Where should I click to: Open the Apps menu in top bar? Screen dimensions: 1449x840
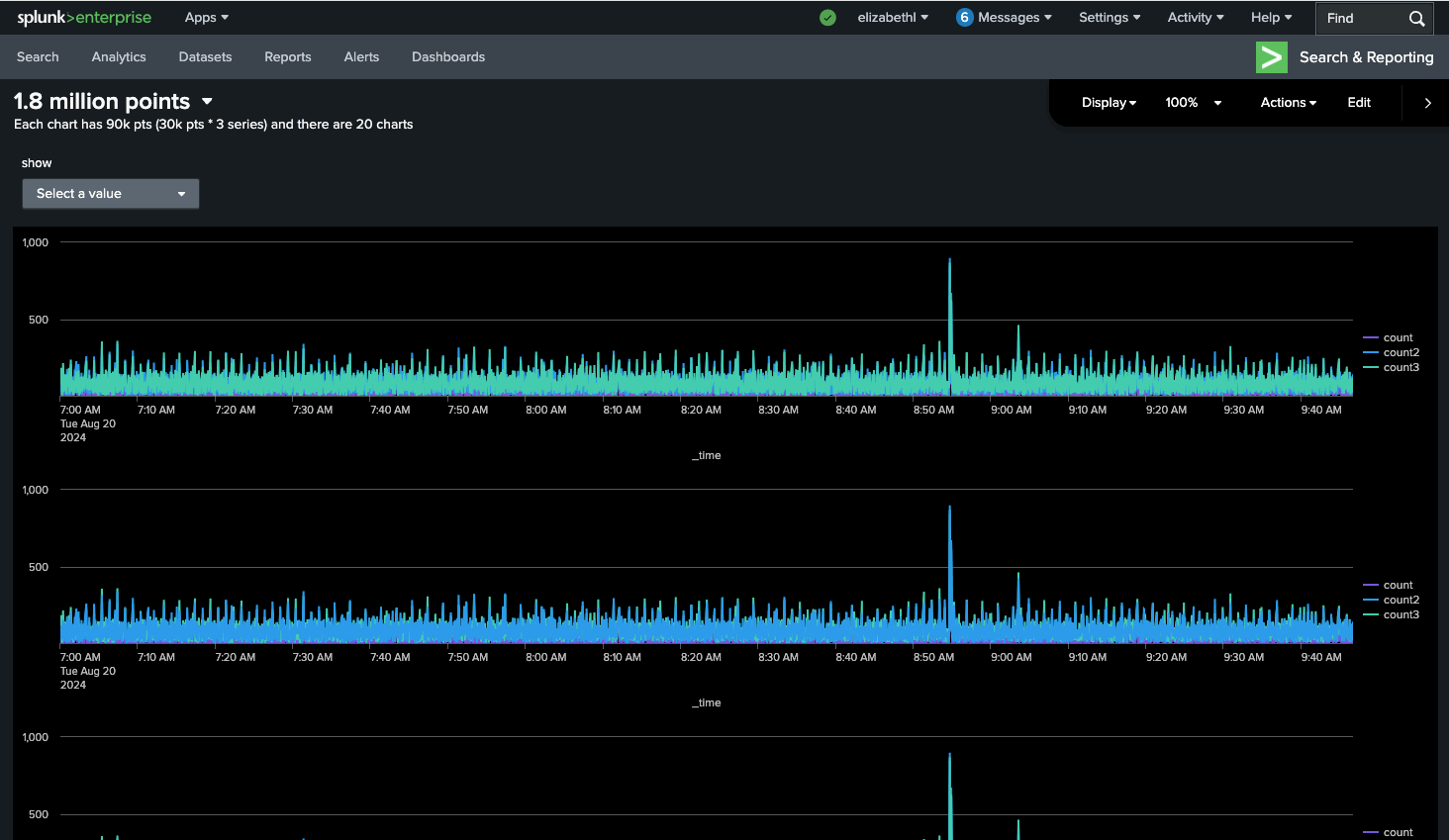point(206,18)
